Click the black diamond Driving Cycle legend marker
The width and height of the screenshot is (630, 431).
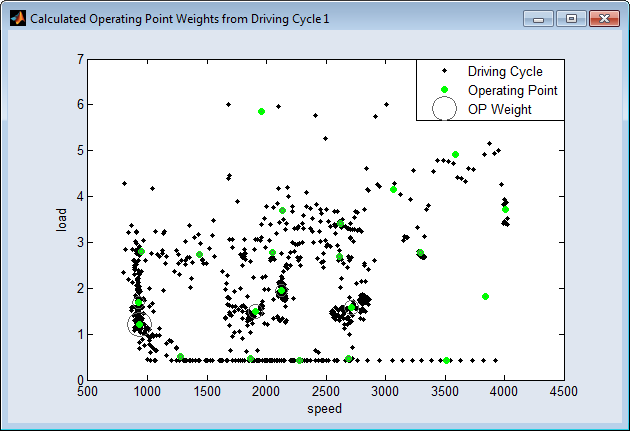(x=443, y=72)
